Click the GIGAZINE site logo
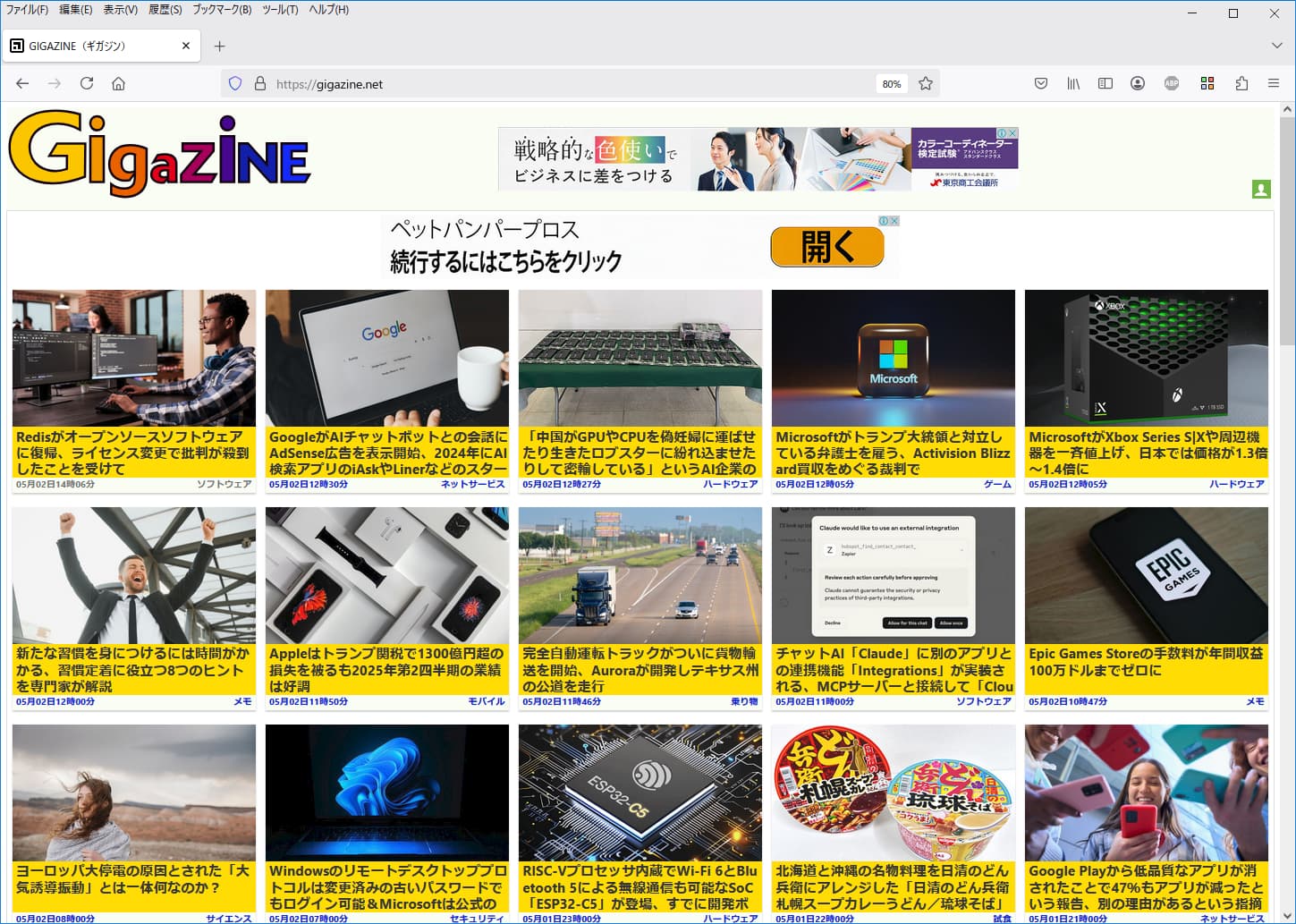Viewport: 1296px width, 924px height. pyautogui.click(x=159, y=154)
